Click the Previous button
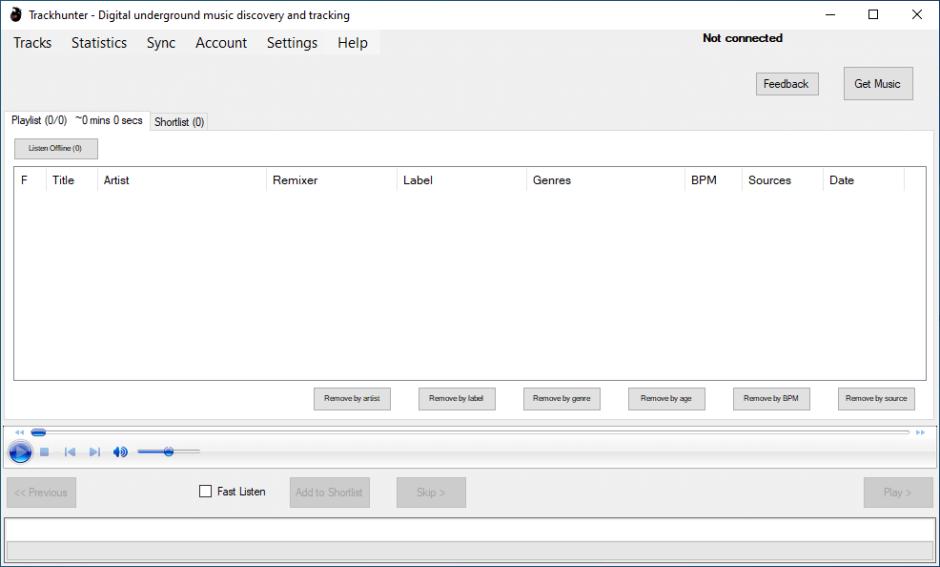940x567 pixels. click(41, 493)
